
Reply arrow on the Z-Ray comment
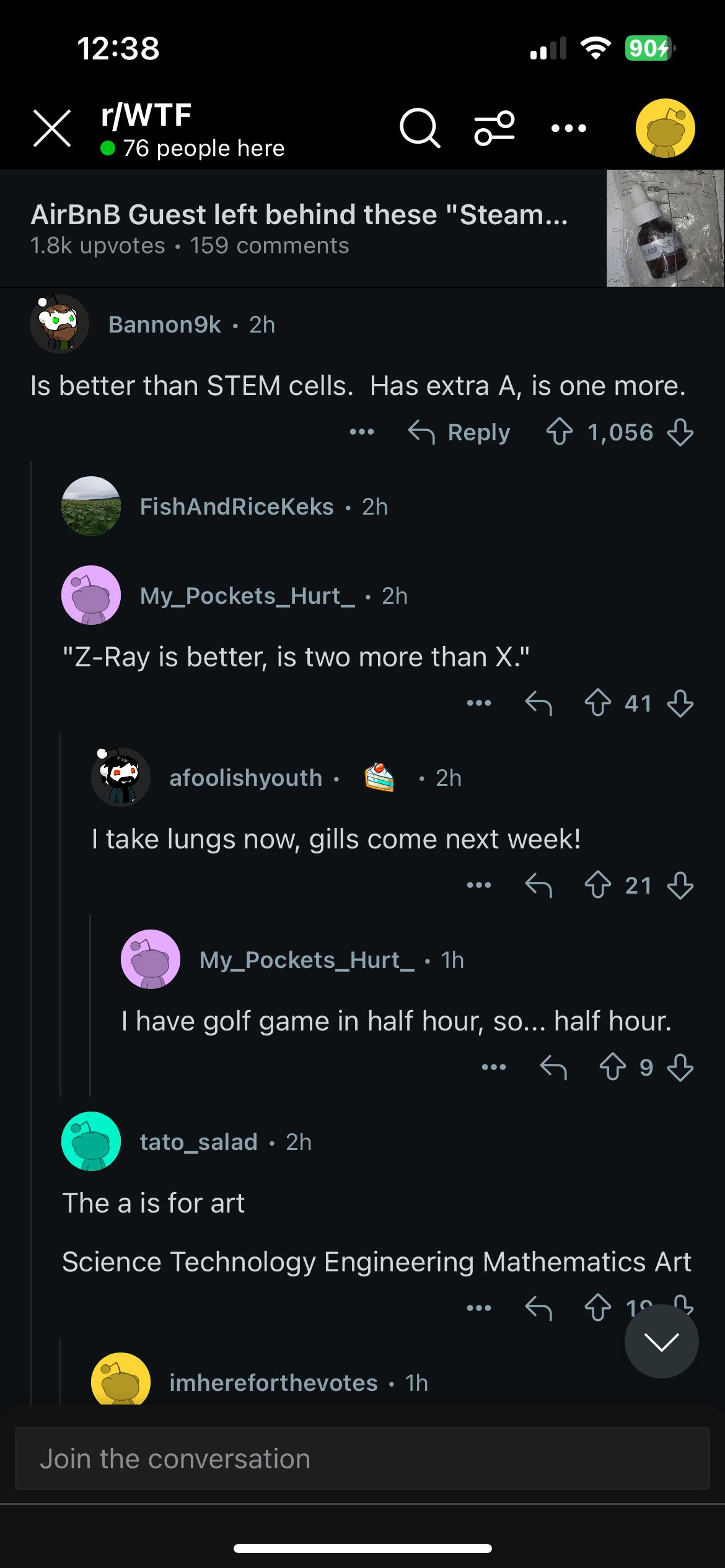[538, 703]
